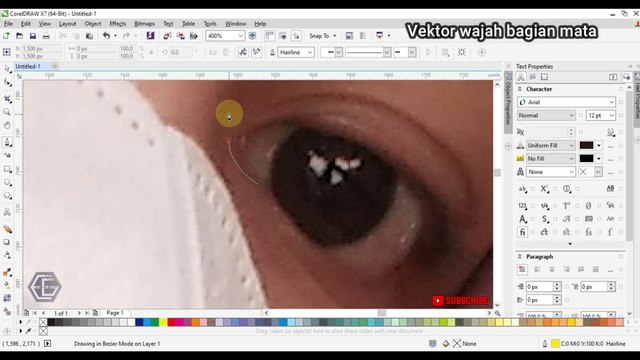Select center paragraph alignment icon
The height and width of the screenshot is (360, 640).
[x=552, y=269]
